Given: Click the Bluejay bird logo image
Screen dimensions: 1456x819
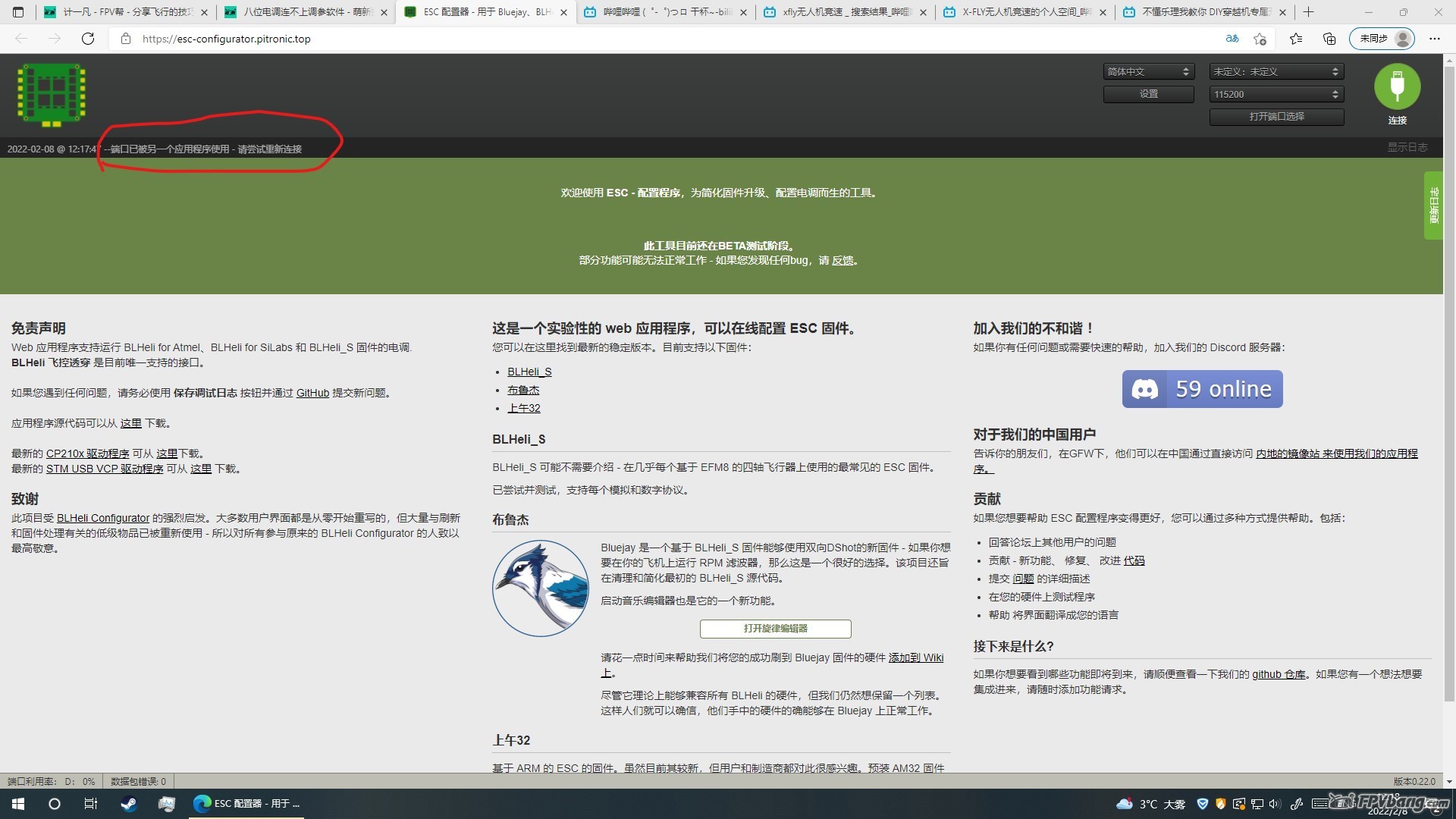Looking at the screenshot, I should [540, 588].
